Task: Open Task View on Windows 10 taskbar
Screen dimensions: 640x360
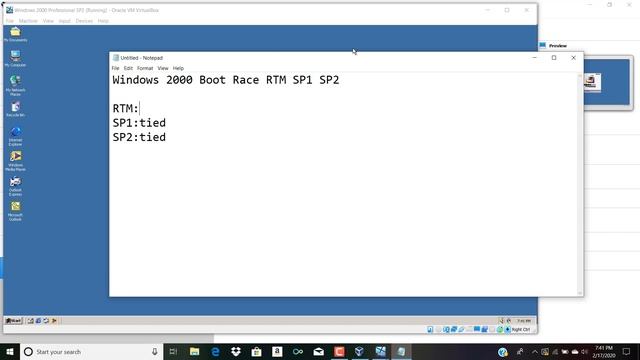Action: pyautogui.click(x=173, y=352)
